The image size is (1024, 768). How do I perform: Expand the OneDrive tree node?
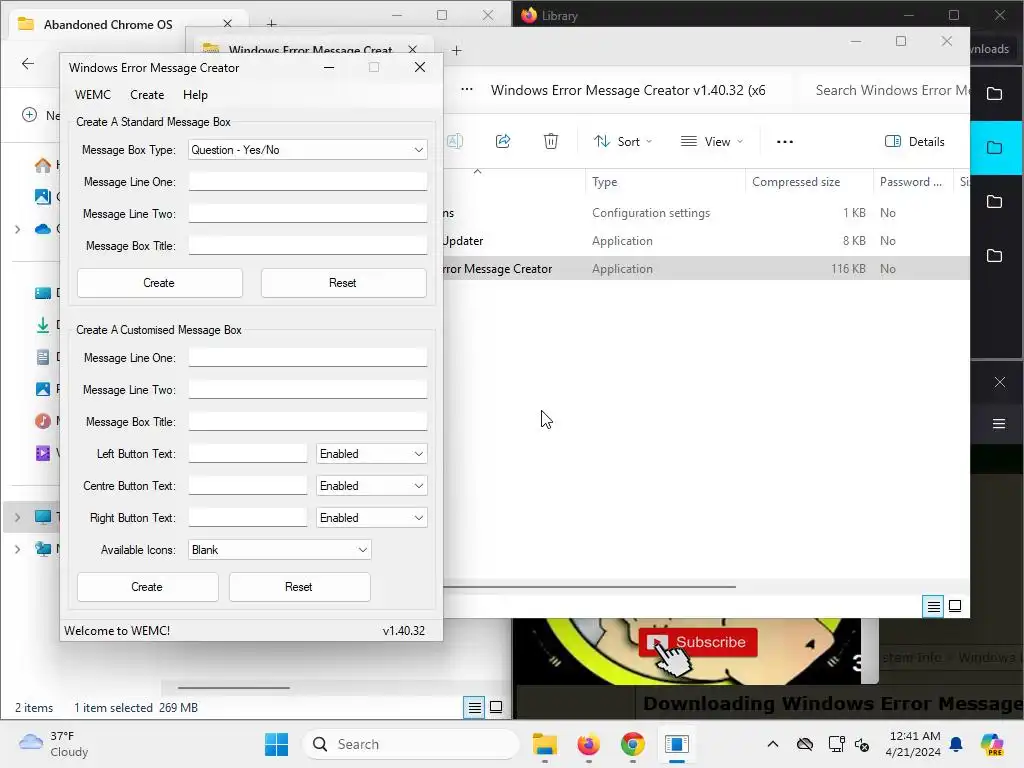click(18, 229)
